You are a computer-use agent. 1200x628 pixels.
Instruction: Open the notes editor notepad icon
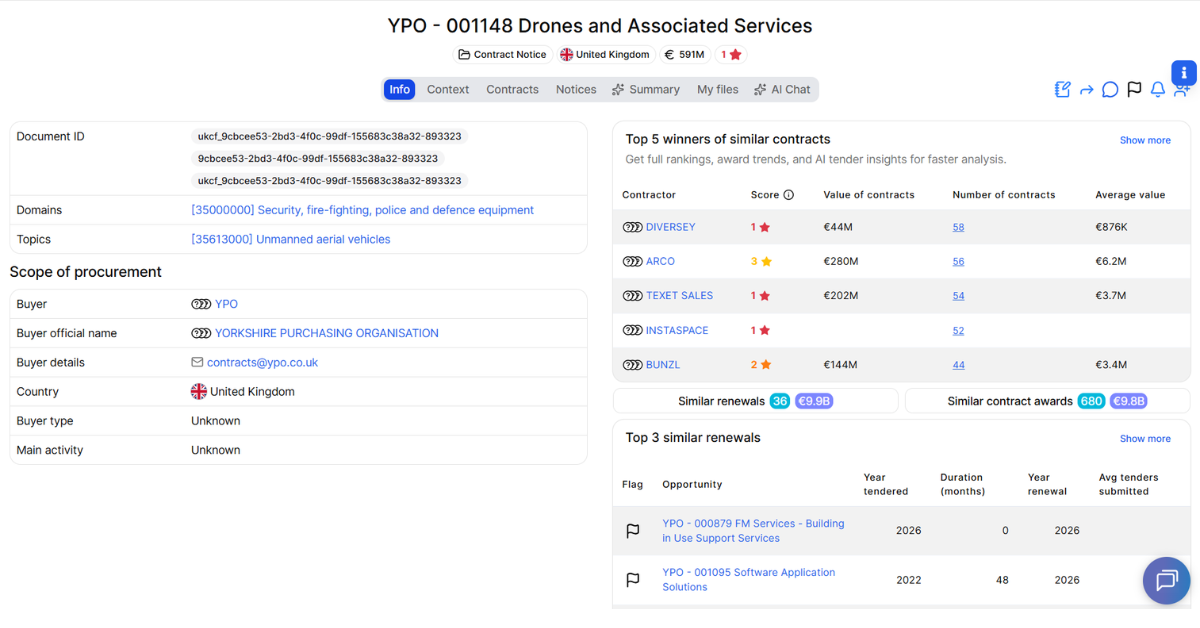pyautogui.click(x=1063, y=90)
